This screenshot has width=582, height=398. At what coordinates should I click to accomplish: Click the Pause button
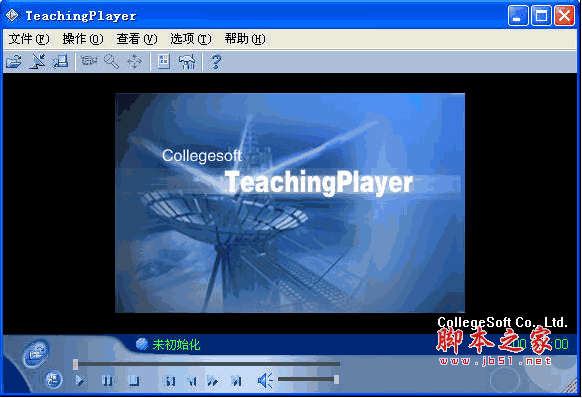point(107,381)
